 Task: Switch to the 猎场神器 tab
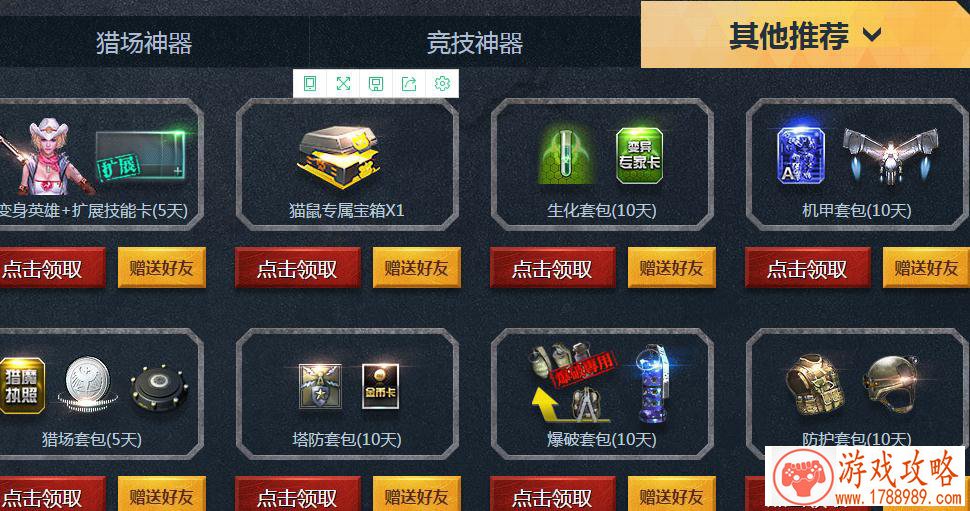[x=144, y=43]
